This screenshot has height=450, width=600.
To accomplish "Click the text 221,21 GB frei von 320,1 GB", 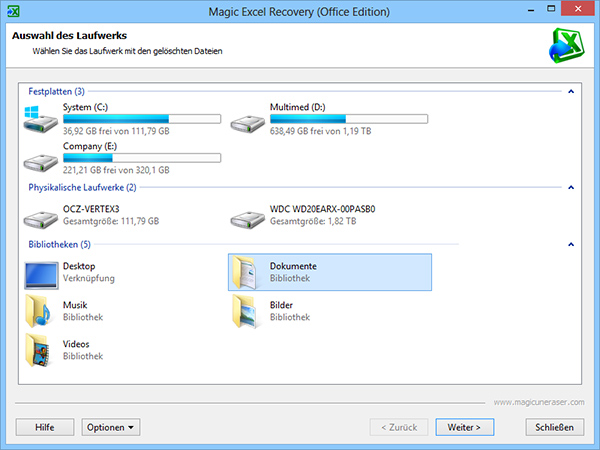I will pyautogui.click(x=116, y=170).
